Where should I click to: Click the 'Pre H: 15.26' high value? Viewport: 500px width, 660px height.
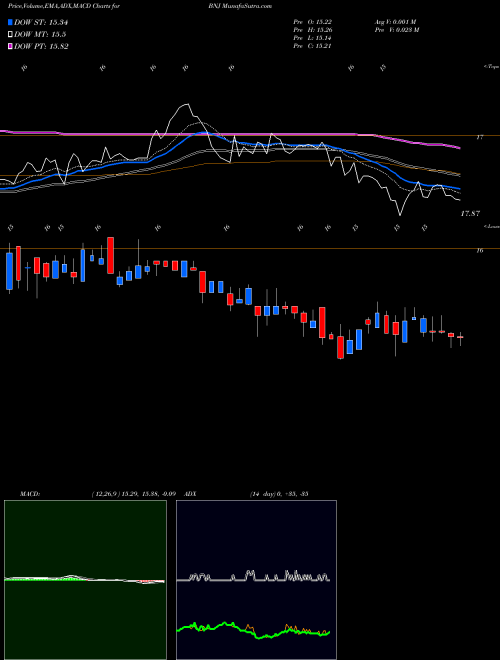click(312, 30)
